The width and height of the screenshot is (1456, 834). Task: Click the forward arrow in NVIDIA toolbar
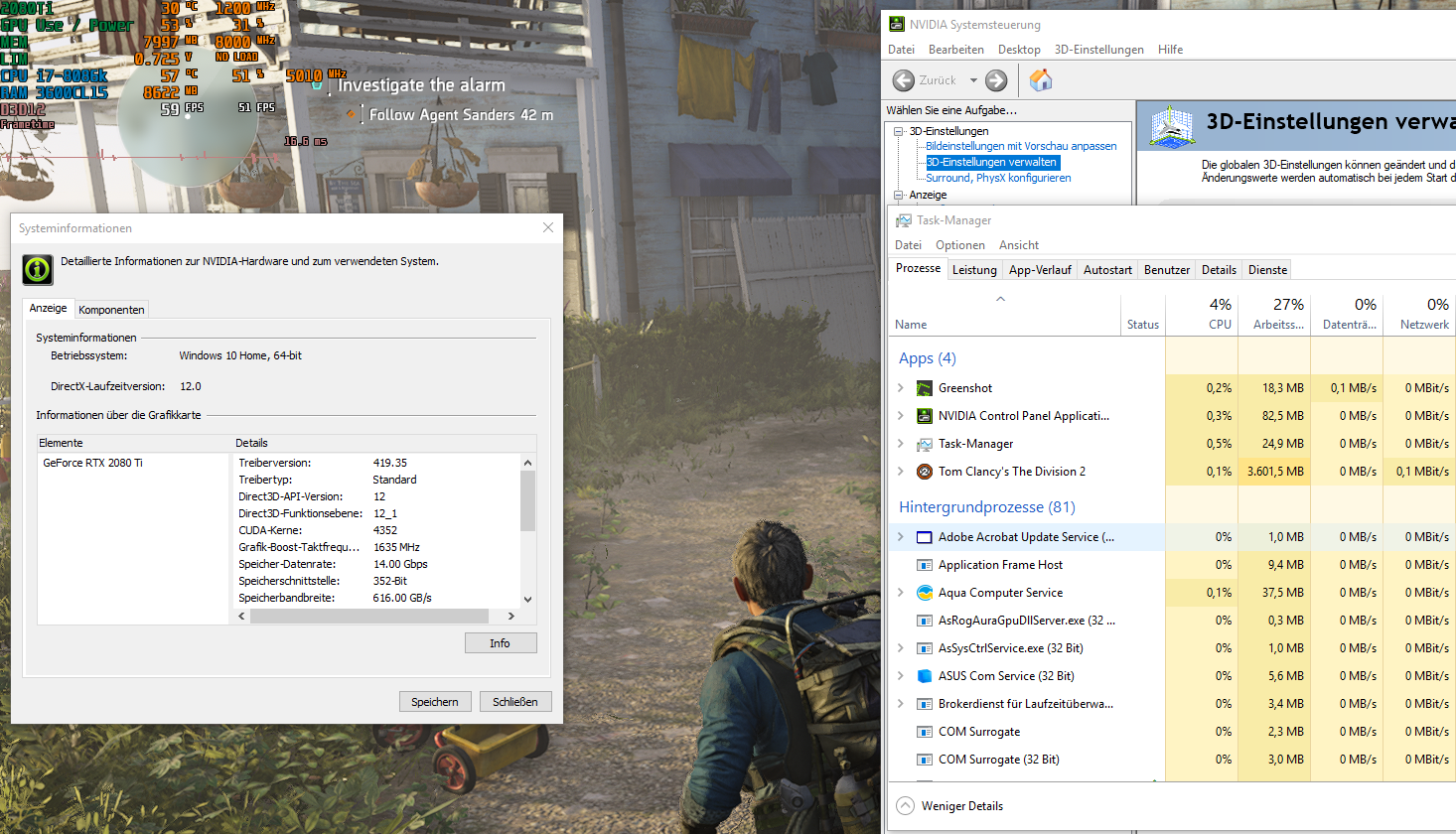pos(996,80)
